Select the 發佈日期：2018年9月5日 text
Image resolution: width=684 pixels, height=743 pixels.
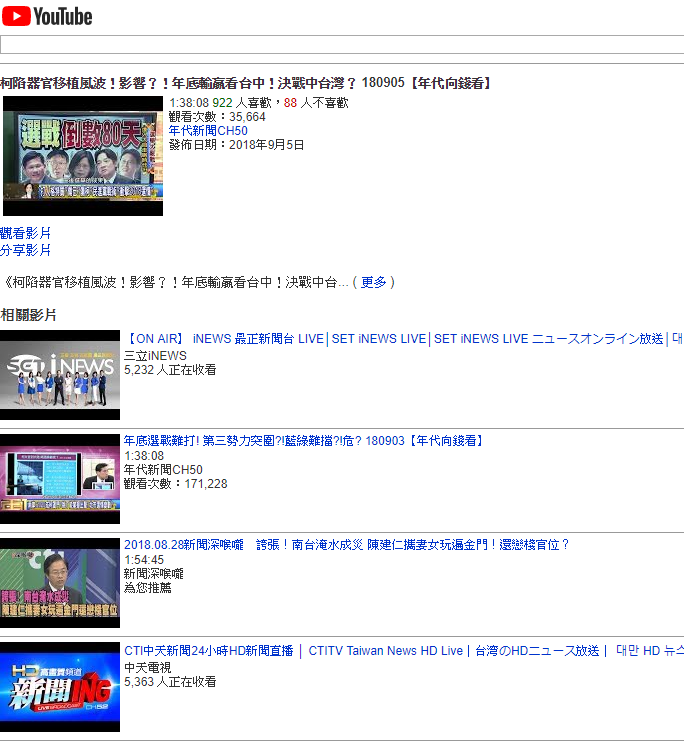pos(237,145)
